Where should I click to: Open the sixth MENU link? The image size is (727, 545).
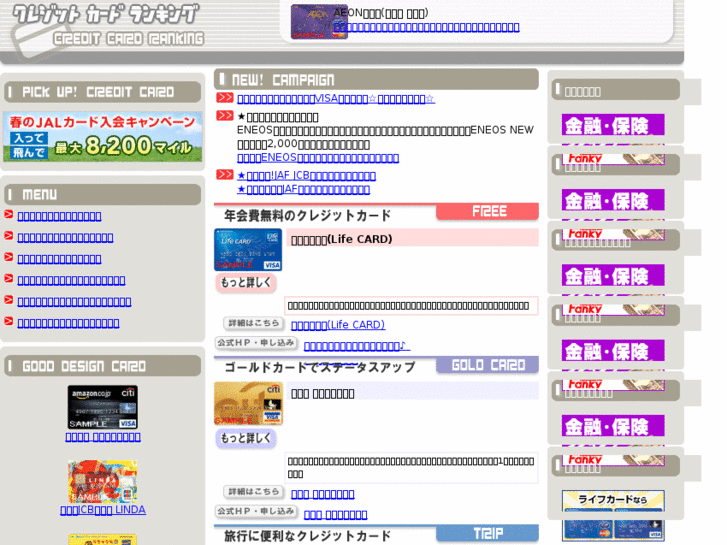pos(68,323)
